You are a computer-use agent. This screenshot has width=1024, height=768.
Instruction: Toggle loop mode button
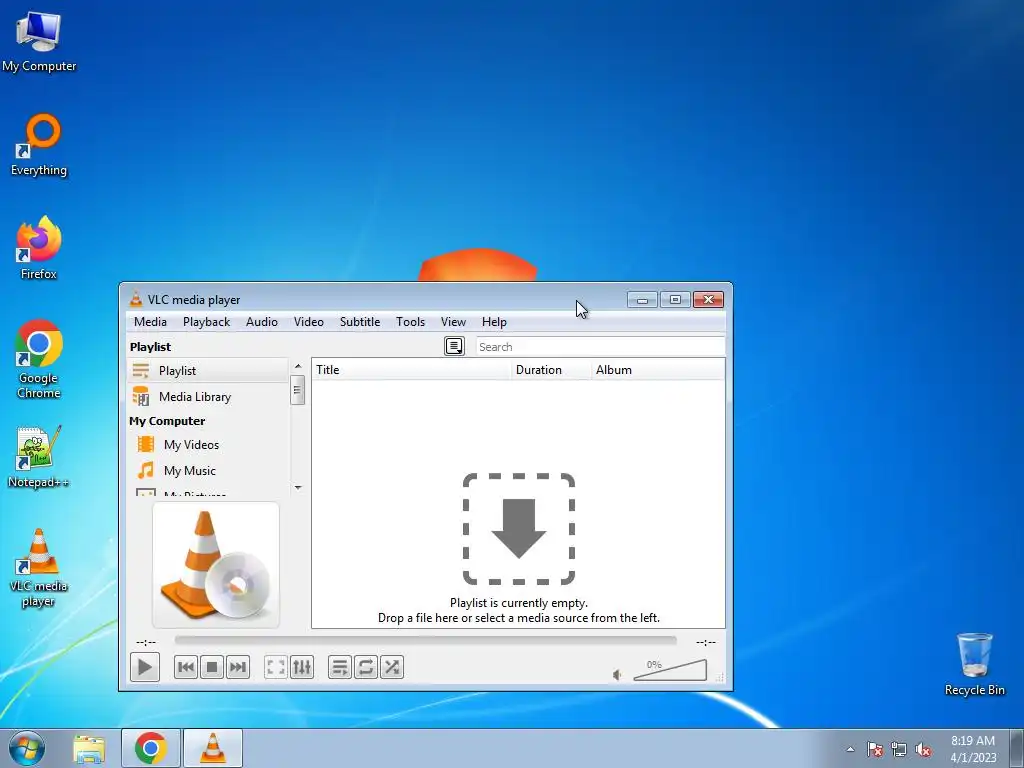click(x=366, y=667)
